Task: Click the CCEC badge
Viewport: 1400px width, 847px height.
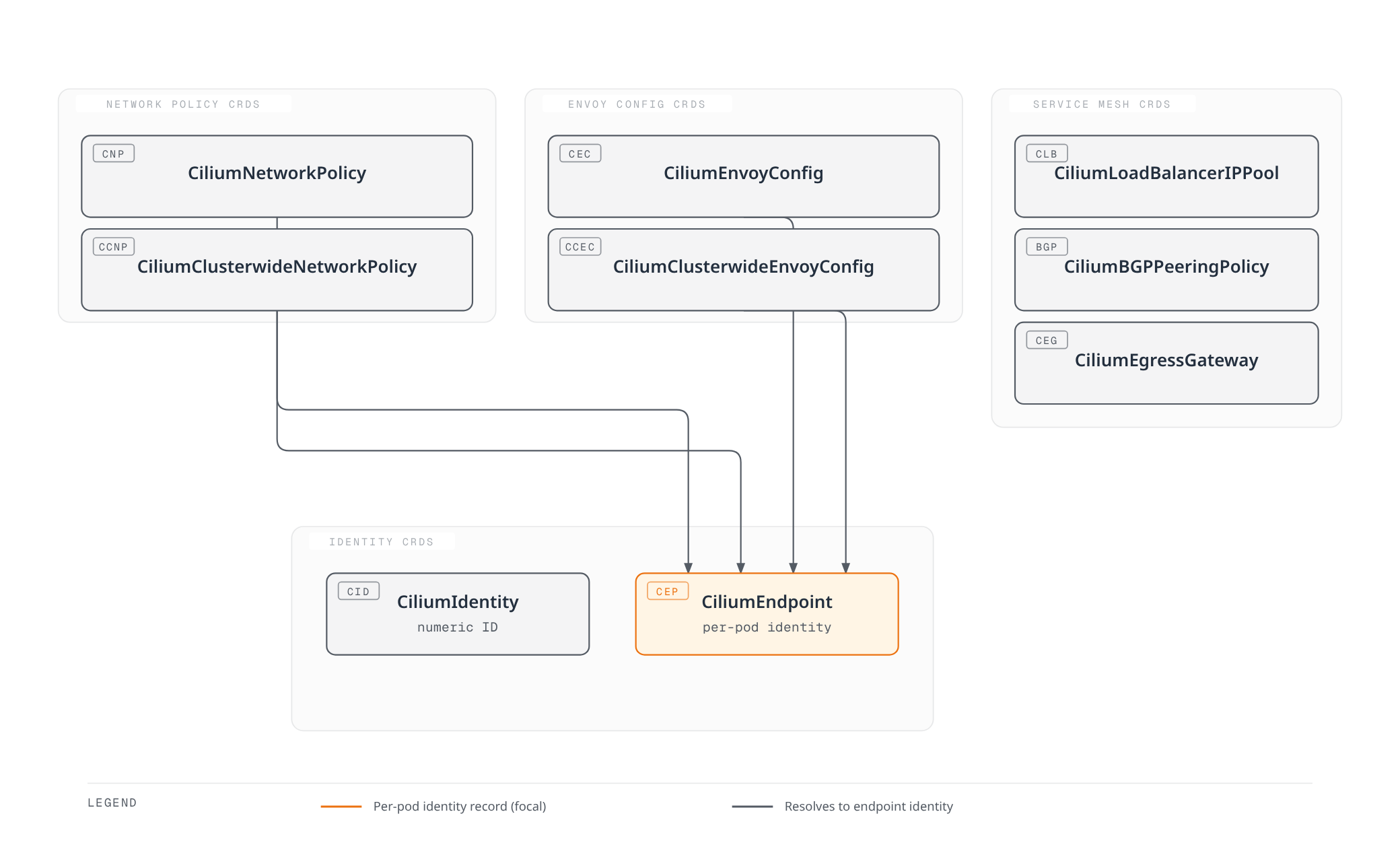Action: [580, 246]
